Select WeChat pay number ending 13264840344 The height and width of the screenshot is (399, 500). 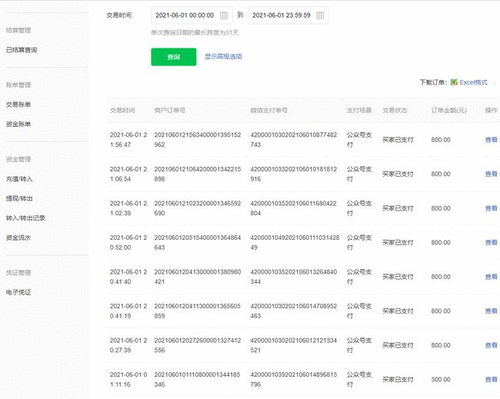click(294, 277)
